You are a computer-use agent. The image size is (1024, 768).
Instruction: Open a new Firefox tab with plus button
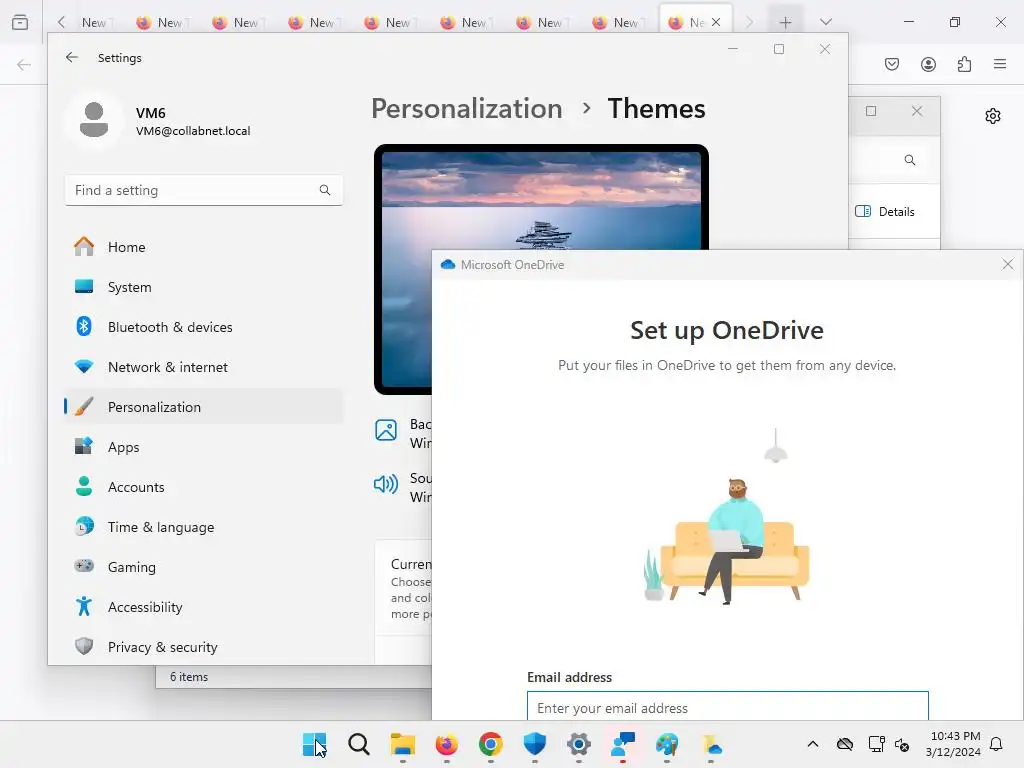pyautogui.click(x=785, y=22)
